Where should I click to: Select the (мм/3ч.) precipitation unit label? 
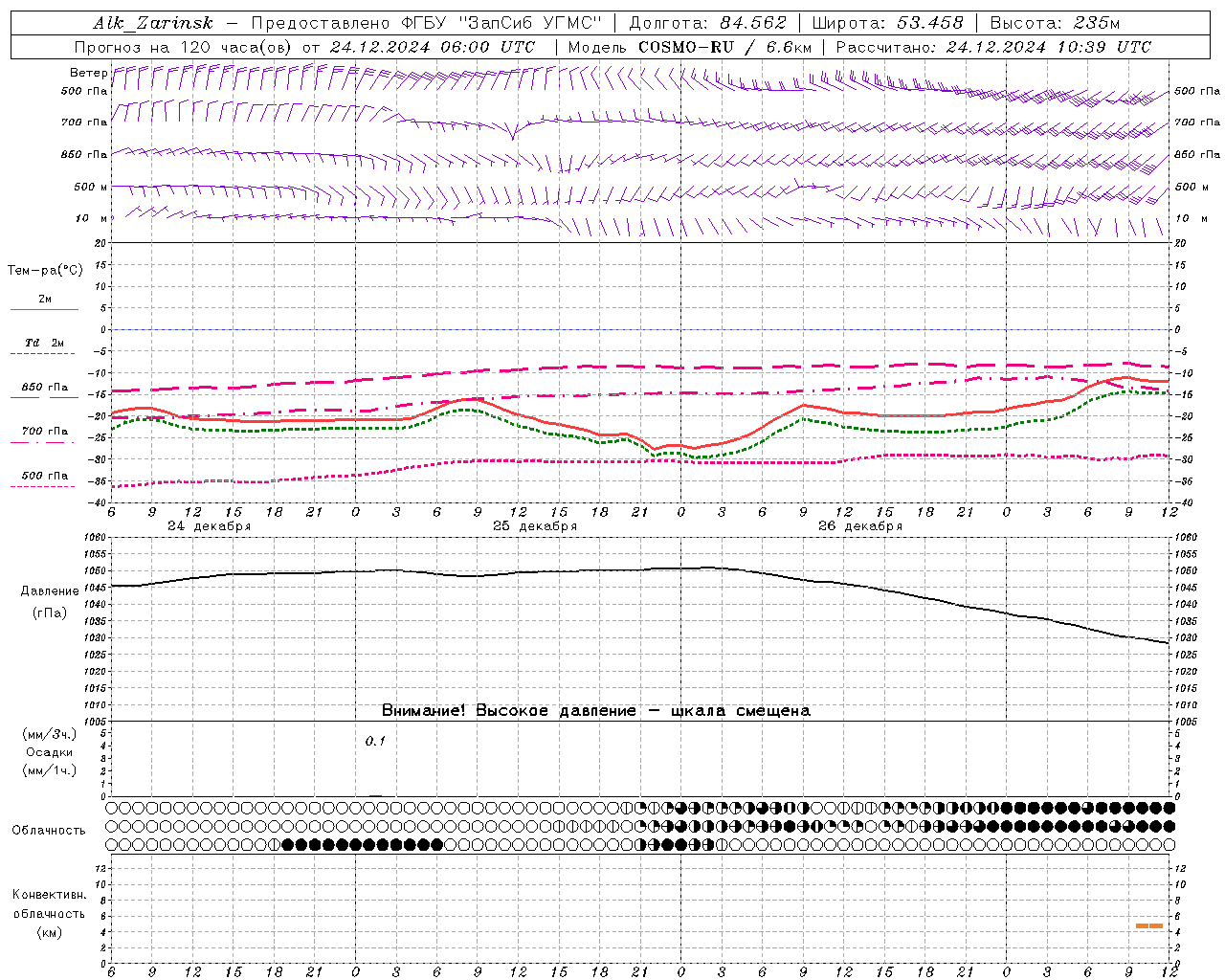pyautogui.click(x=50, y=734)
